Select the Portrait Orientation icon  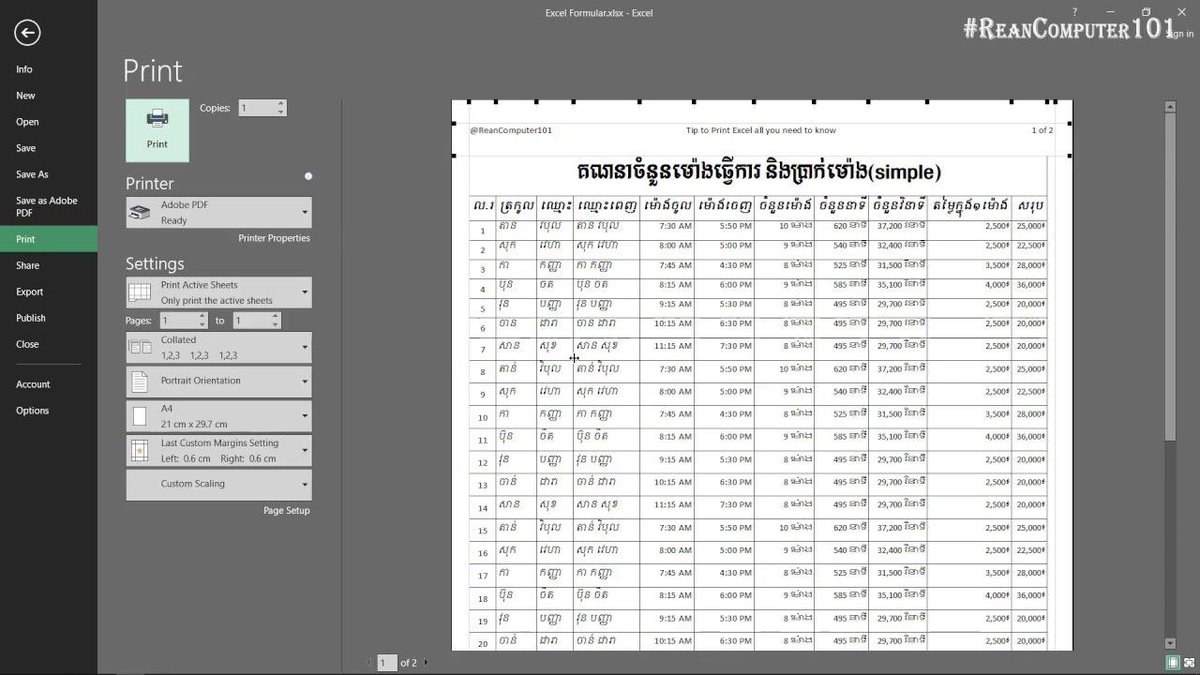tap(140, 381)
